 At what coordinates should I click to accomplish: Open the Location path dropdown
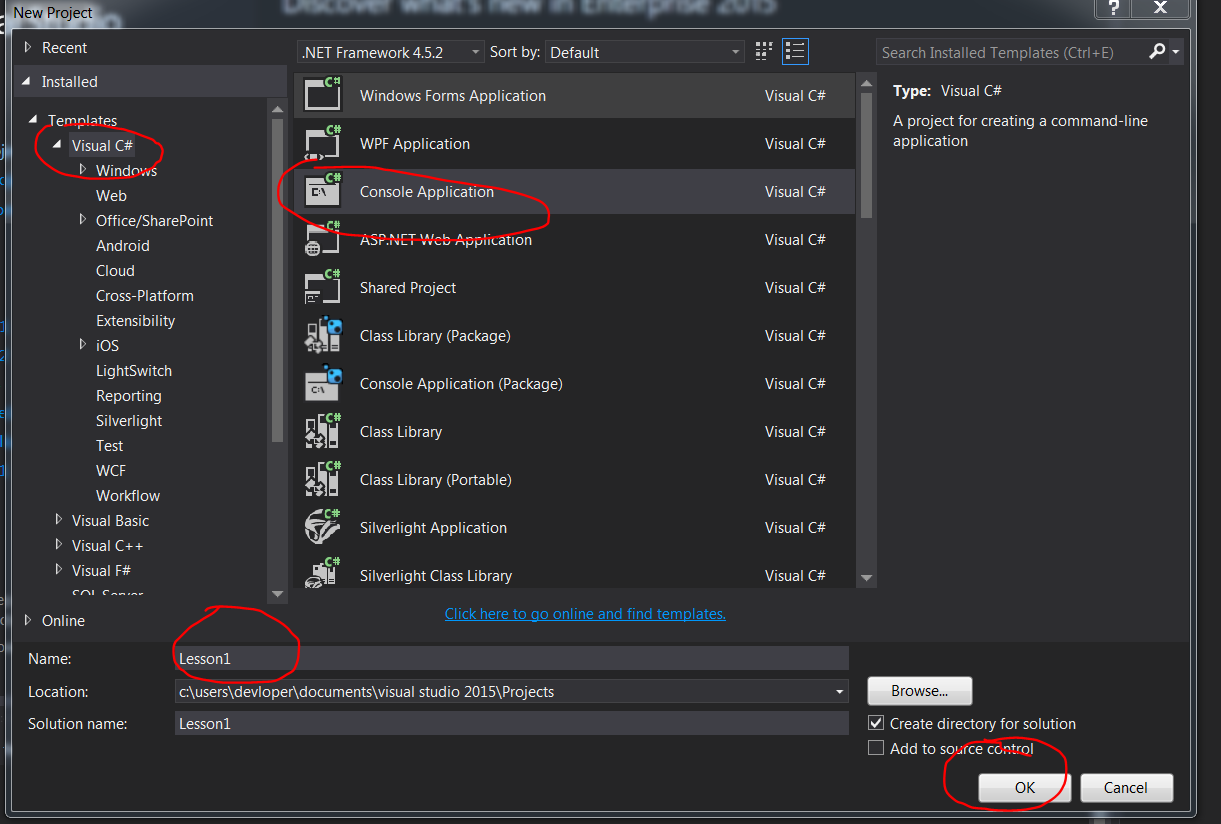point(839,691)
